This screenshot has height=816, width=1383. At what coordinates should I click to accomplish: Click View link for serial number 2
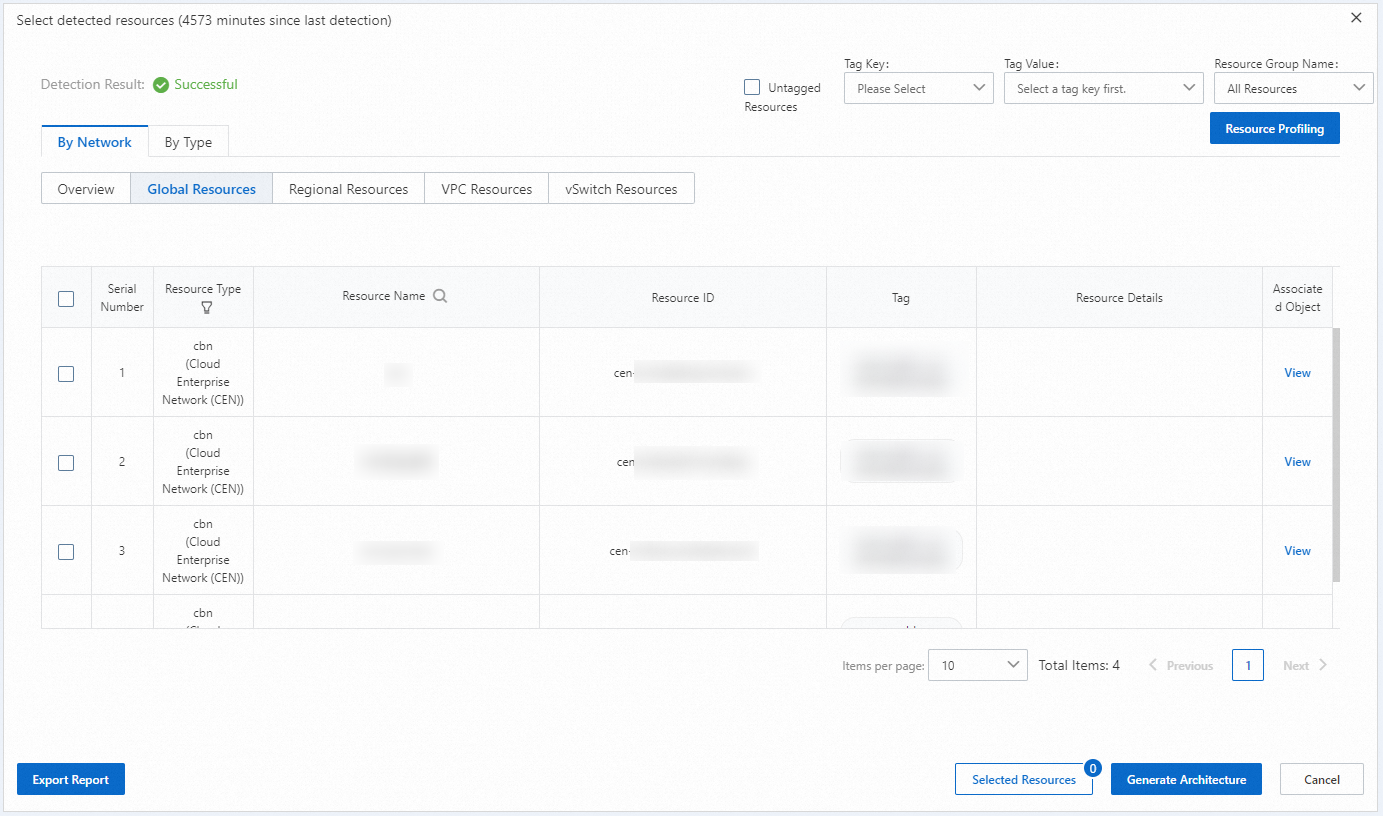click(1297, 462)
